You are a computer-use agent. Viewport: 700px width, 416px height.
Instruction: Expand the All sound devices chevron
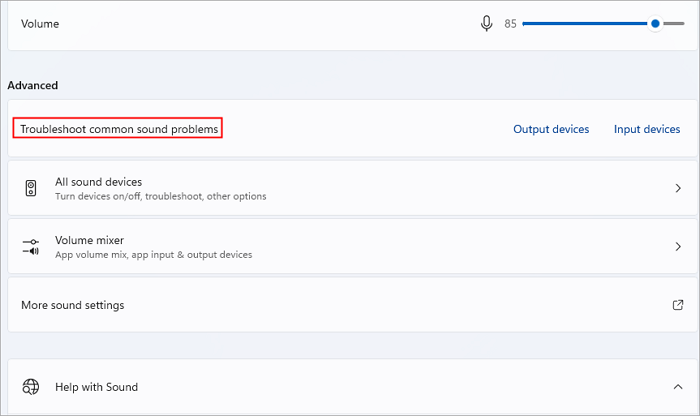[680, 189]
